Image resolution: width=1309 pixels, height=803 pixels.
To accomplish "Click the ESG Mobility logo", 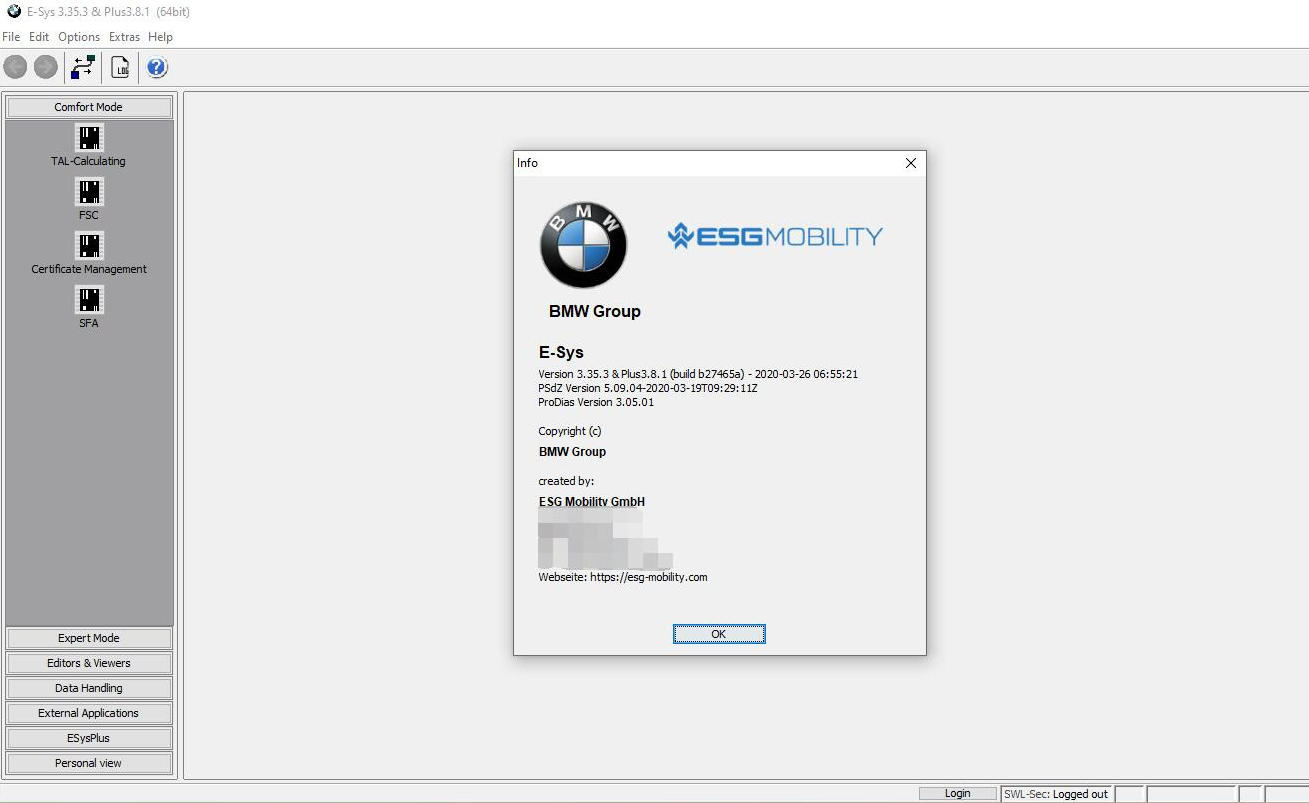I will coord(776,236).
